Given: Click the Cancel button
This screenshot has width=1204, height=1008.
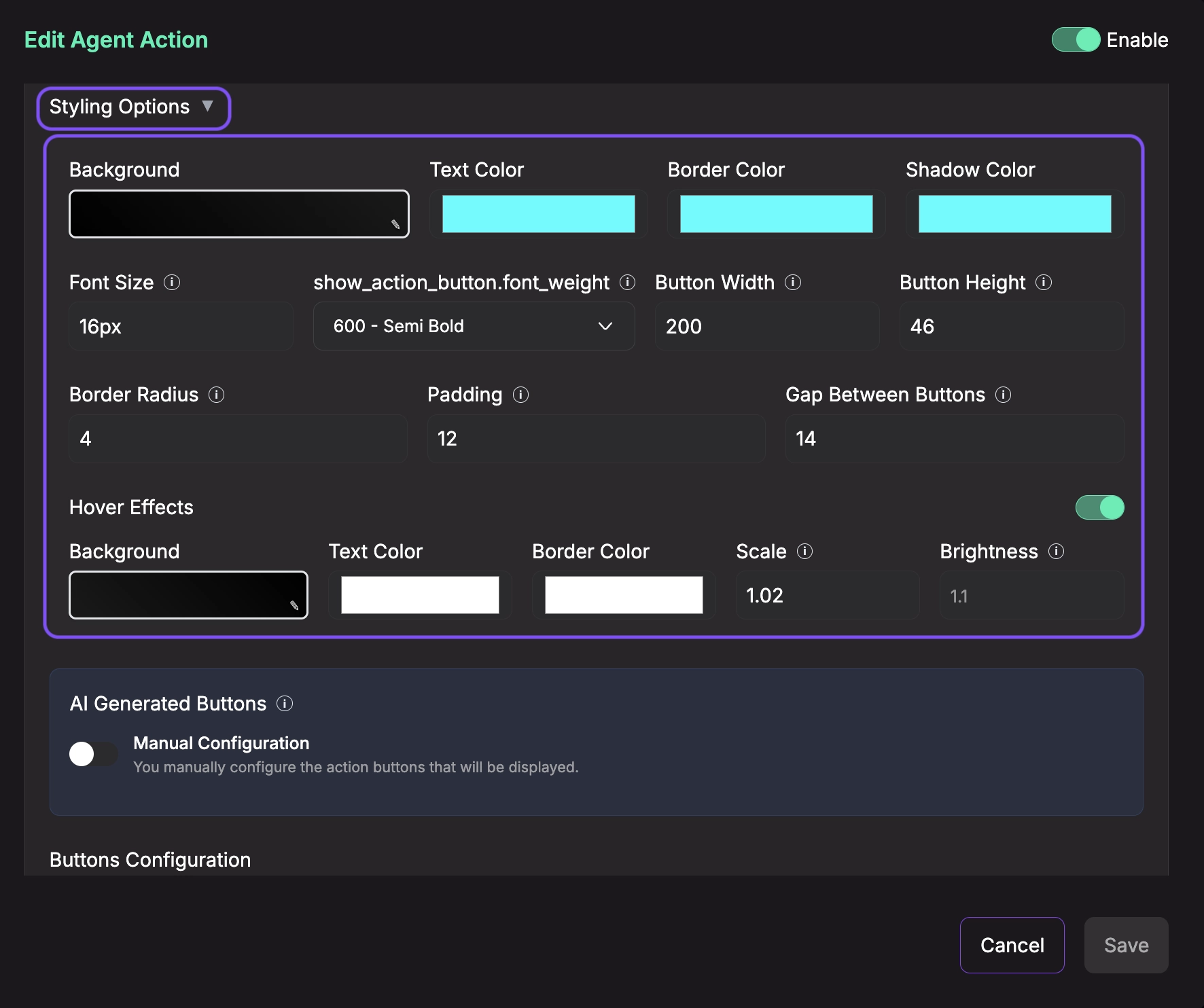Looking at the screenshot, I should point(1012,945).
